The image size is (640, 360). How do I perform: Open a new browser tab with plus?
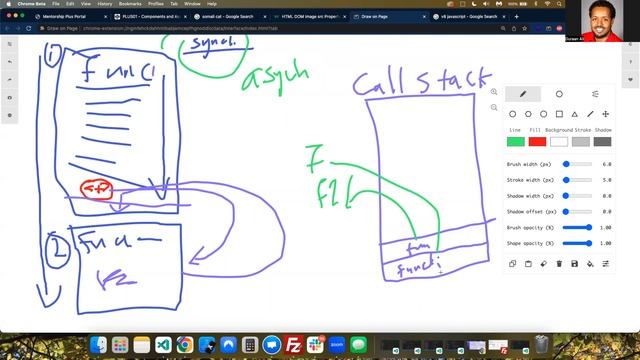(517, 17)
